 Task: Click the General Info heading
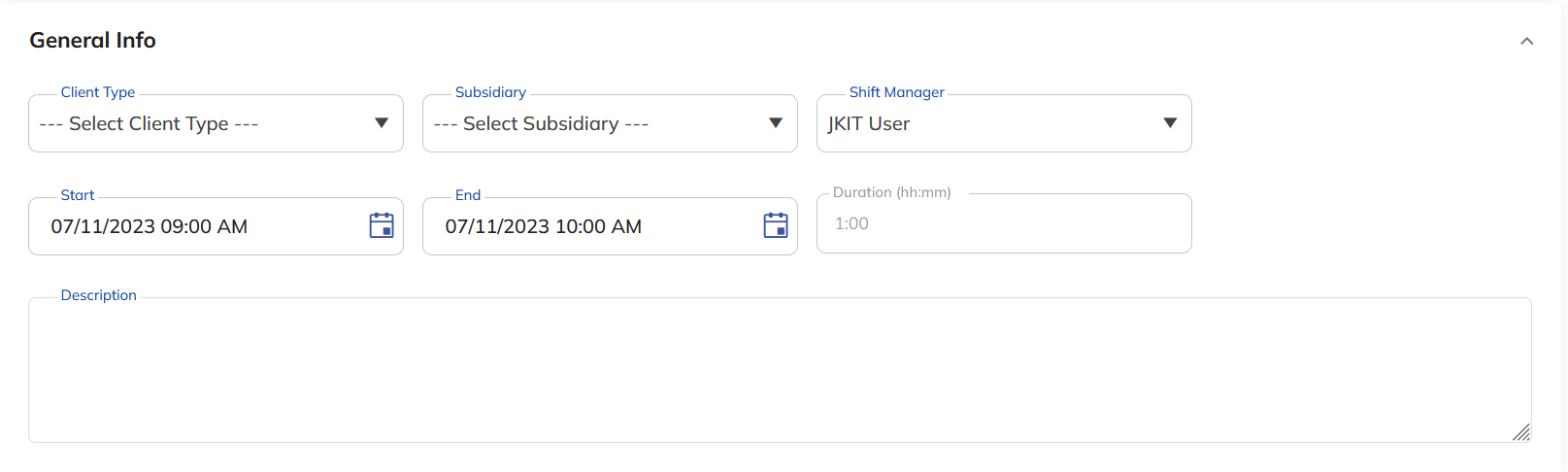(x=93, y=41)
